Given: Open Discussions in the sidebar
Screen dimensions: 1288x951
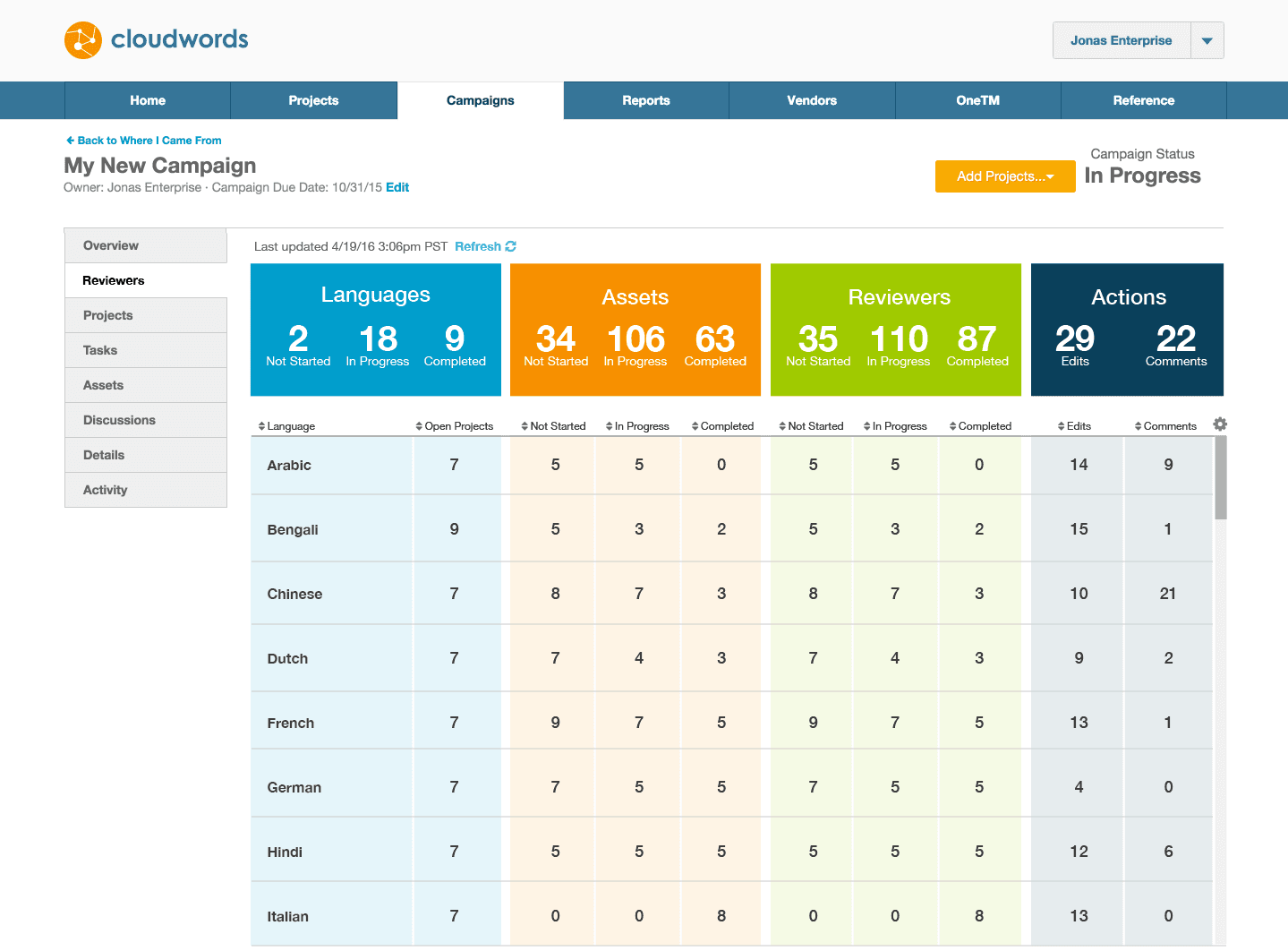Looking at the screenshot, I should [146, 420].
